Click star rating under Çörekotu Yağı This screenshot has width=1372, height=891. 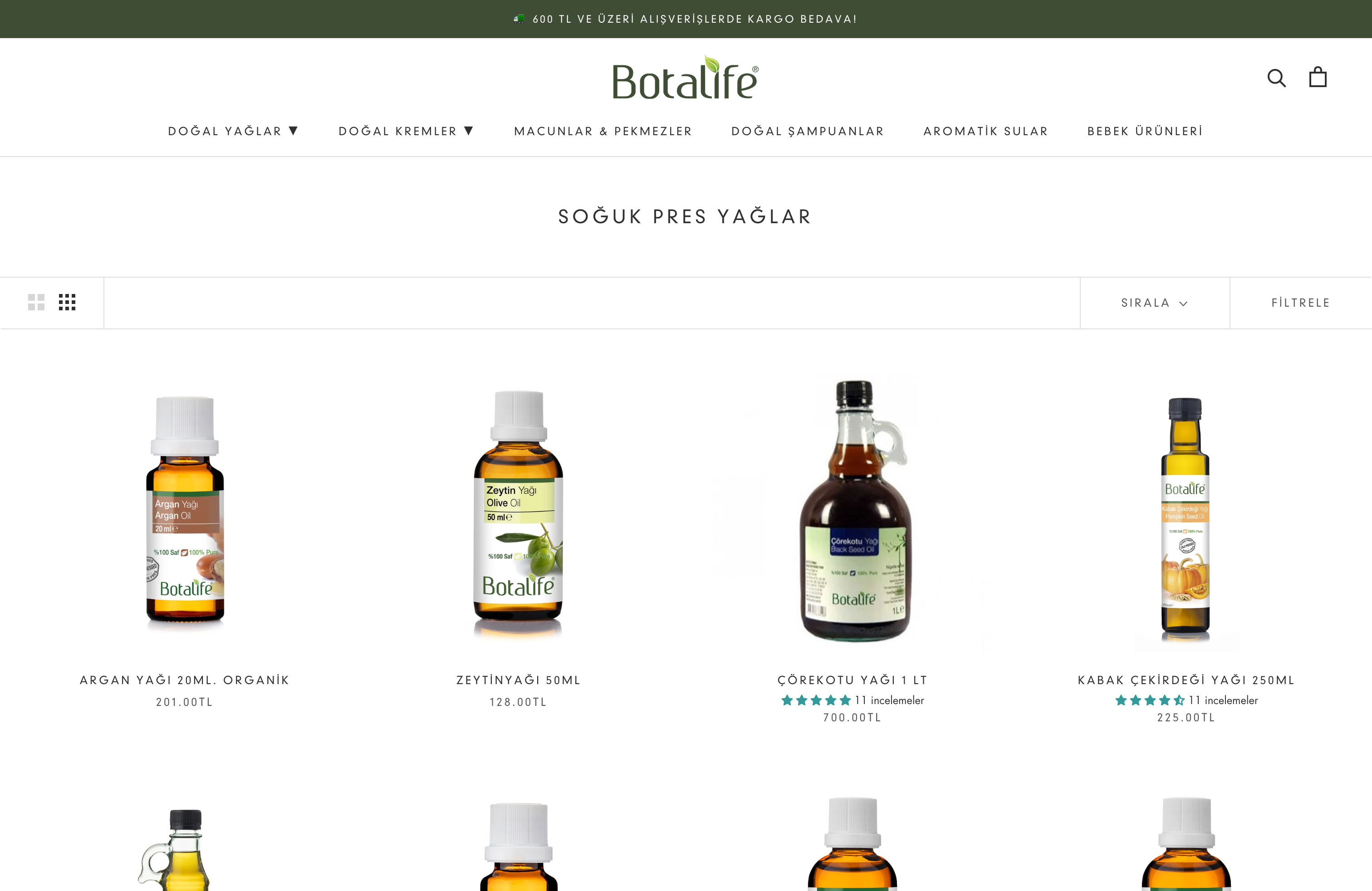coord(816,700)
